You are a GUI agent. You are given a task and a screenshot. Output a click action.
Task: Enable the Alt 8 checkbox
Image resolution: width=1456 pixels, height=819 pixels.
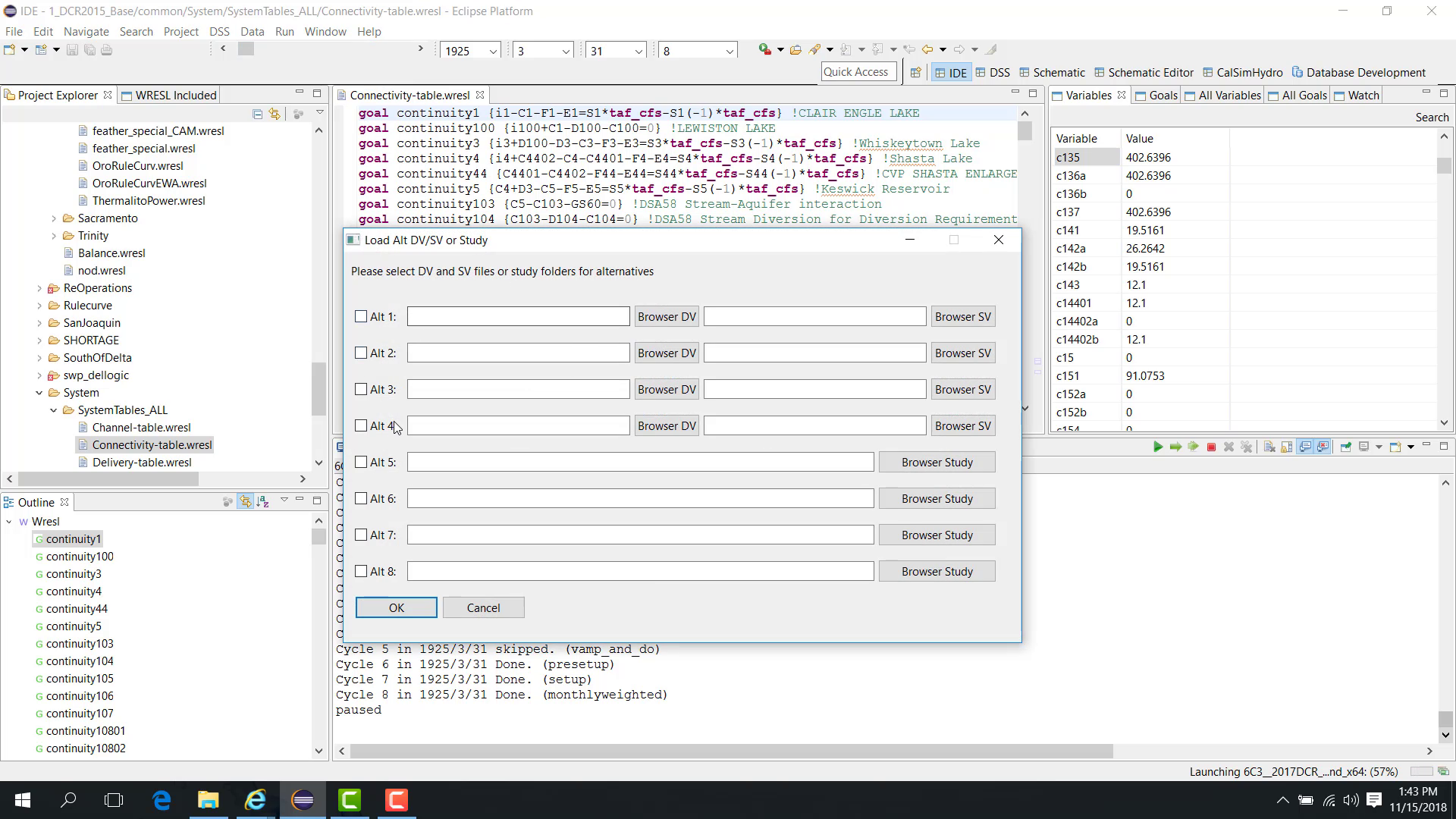361,571
